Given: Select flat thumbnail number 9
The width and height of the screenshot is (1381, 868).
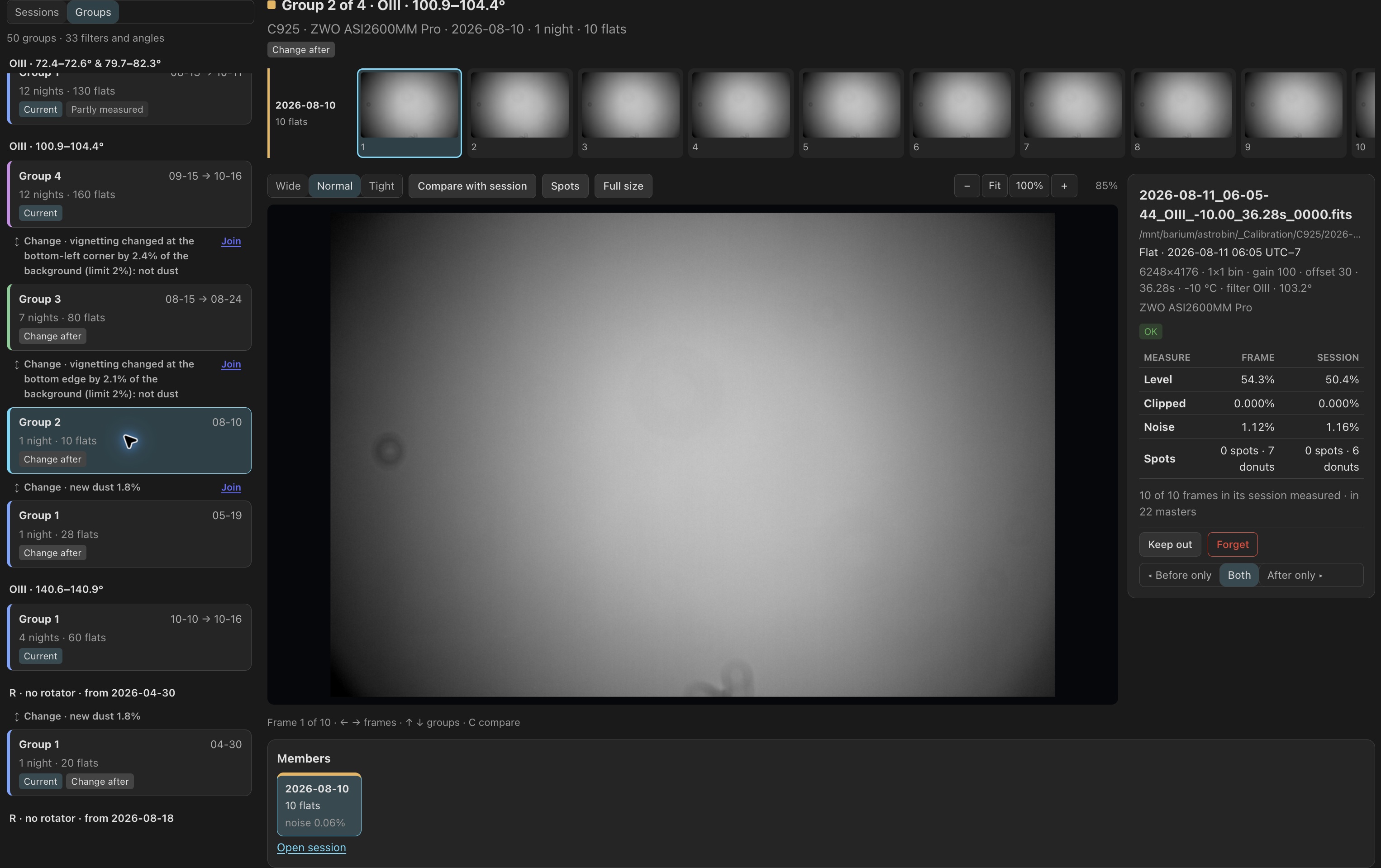Looking at the screenshot, I should (x=1294, y=113).
